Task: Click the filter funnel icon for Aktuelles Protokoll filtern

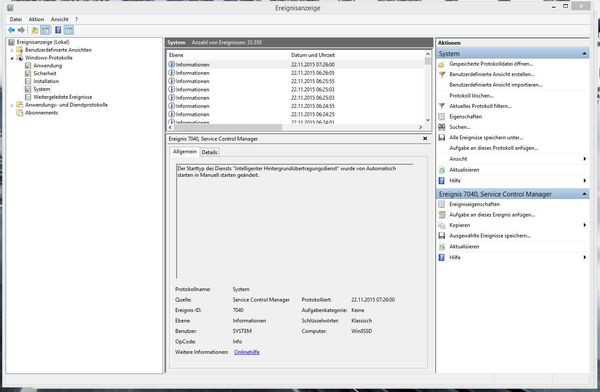Action: click(x=442, y=106)
